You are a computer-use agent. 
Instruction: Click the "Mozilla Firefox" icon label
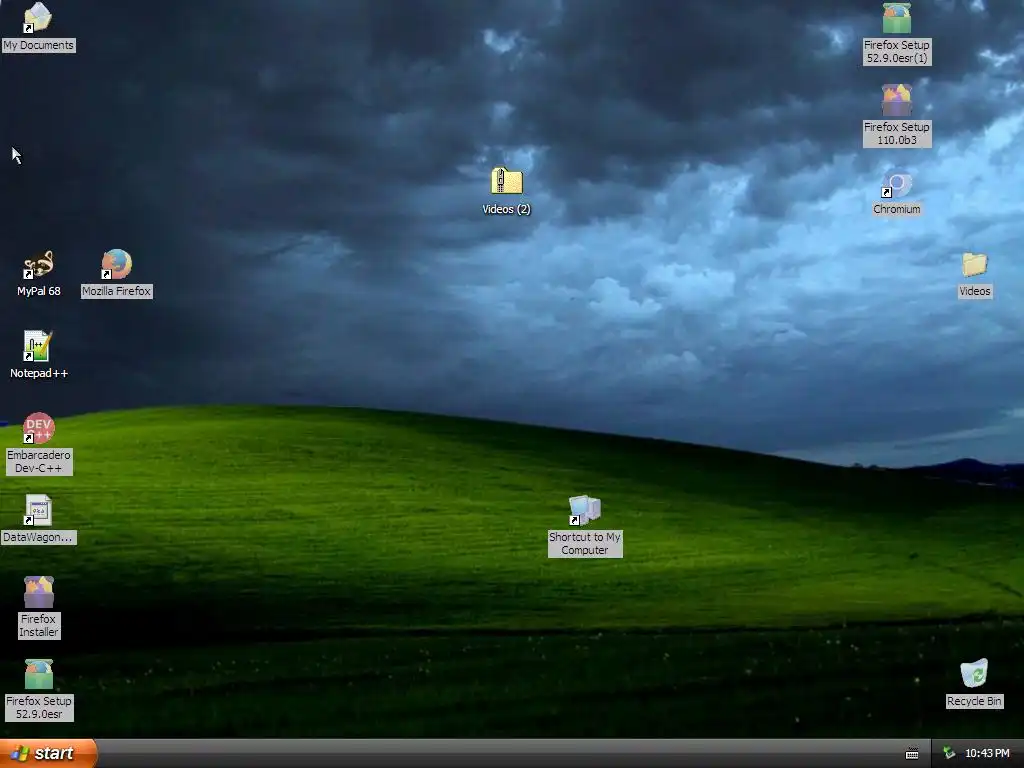(116, 291)
